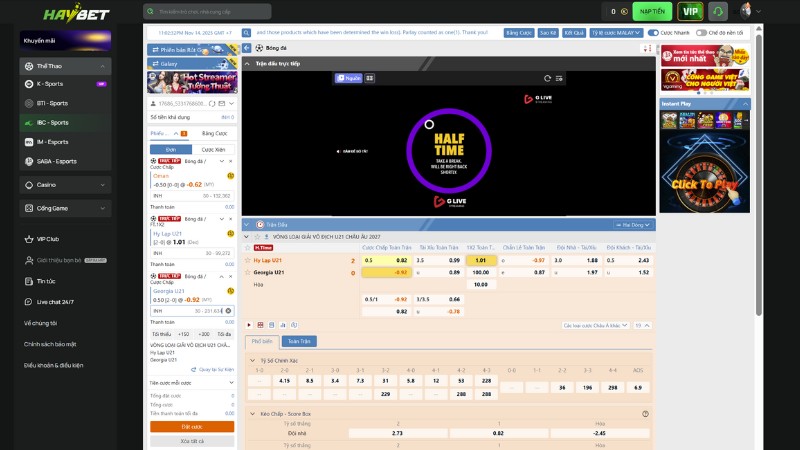Open the Tỷ lệ cược MALAY dropdown
800x450 pixels.
click(x=616, y=33)
